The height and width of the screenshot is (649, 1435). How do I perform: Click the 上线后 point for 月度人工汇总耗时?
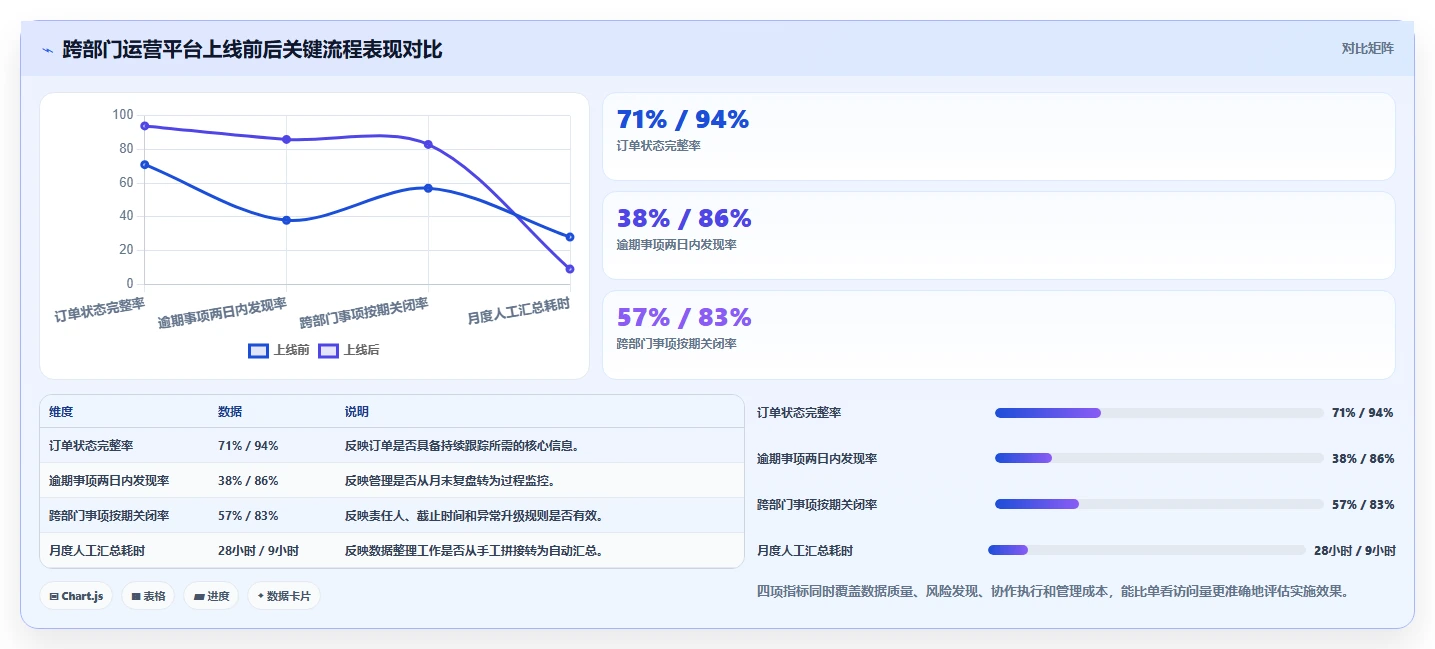pyautogui.click(x=570, y=269)
